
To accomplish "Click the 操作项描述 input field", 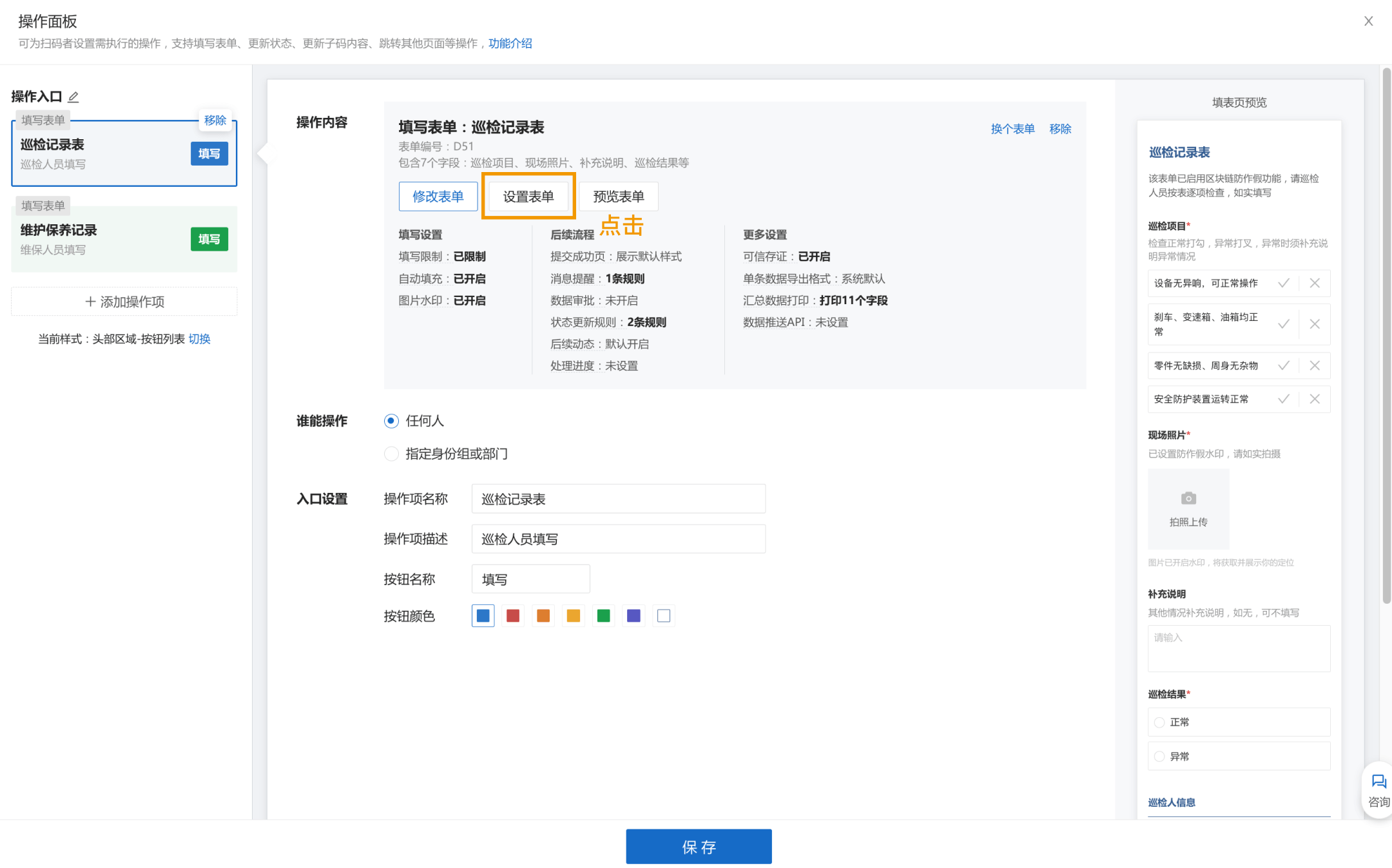I will point(619,539).
